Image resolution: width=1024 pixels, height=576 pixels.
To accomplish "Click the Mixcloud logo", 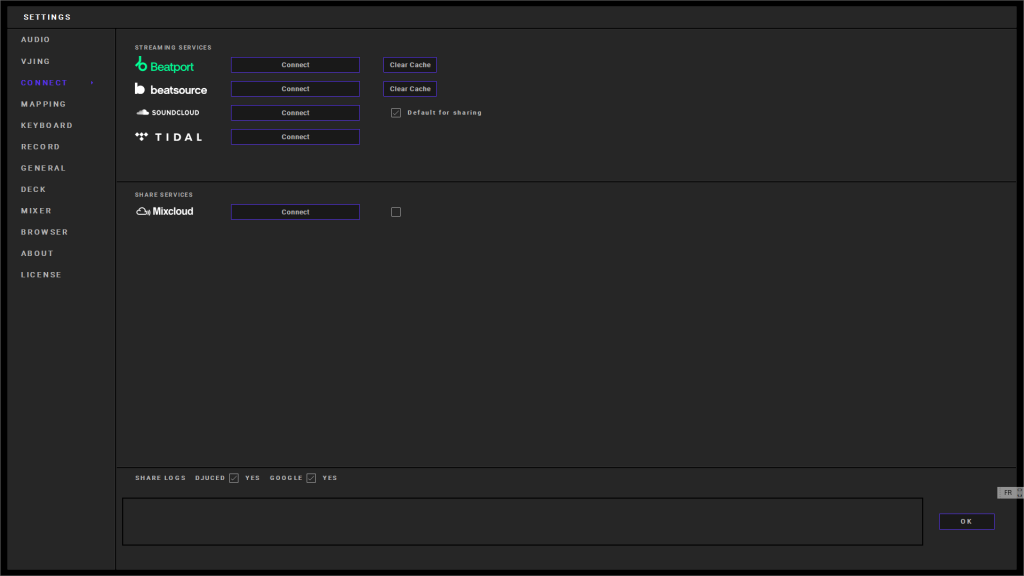I will coord(165,212).
